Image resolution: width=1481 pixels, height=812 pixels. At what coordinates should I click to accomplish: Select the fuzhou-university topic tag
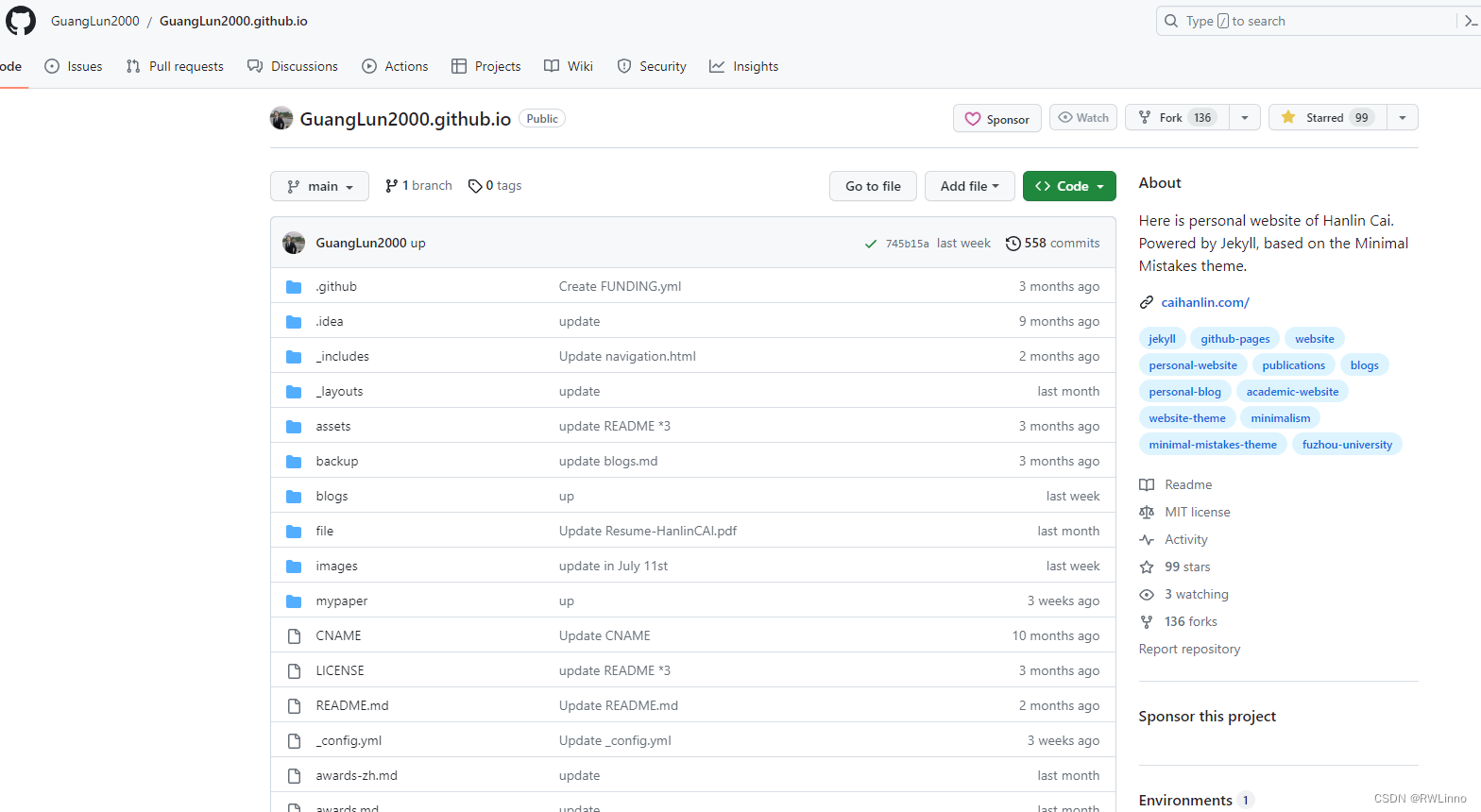point(1347,445)
